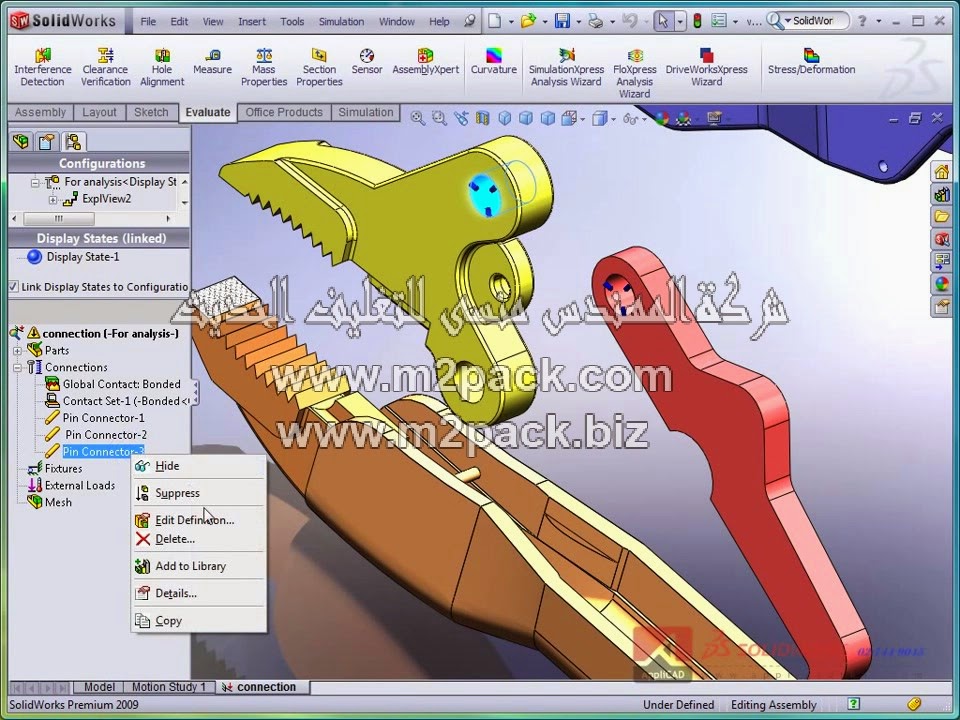Collapse For analysis configuration node
Screen dimensions: 960x720
point(35,182)
